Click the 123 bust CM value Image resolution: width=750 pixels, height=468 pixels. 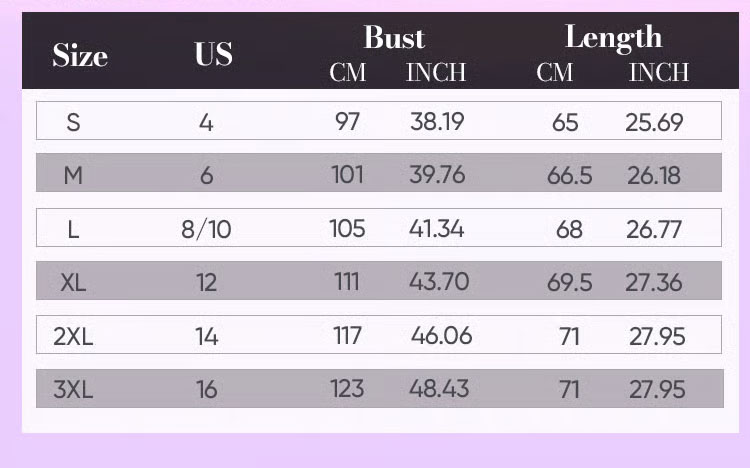click(x=347, y=388)
